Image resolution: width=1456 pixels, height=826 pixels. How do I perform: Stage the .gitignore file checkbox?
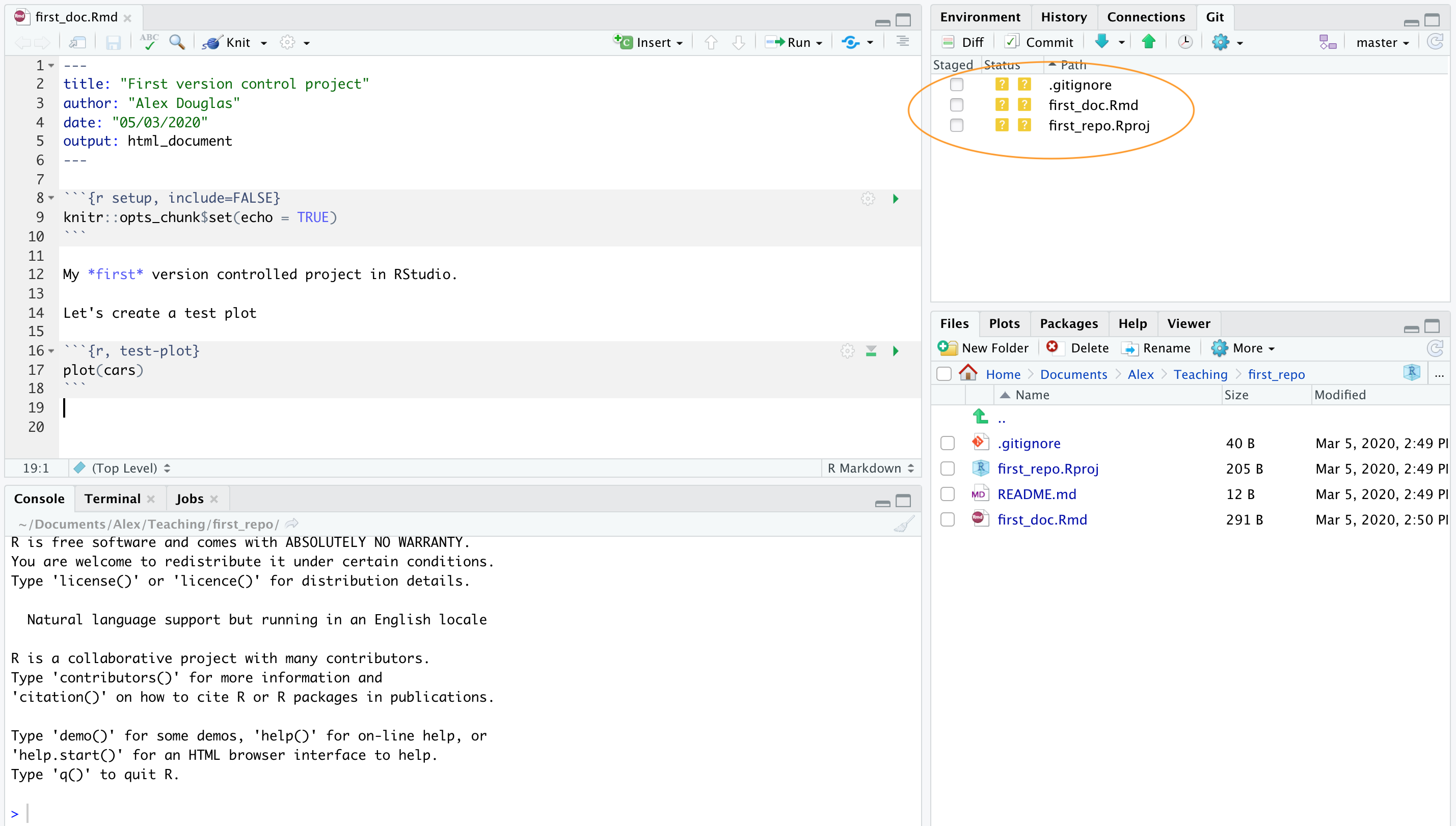[x=957, y=85]
